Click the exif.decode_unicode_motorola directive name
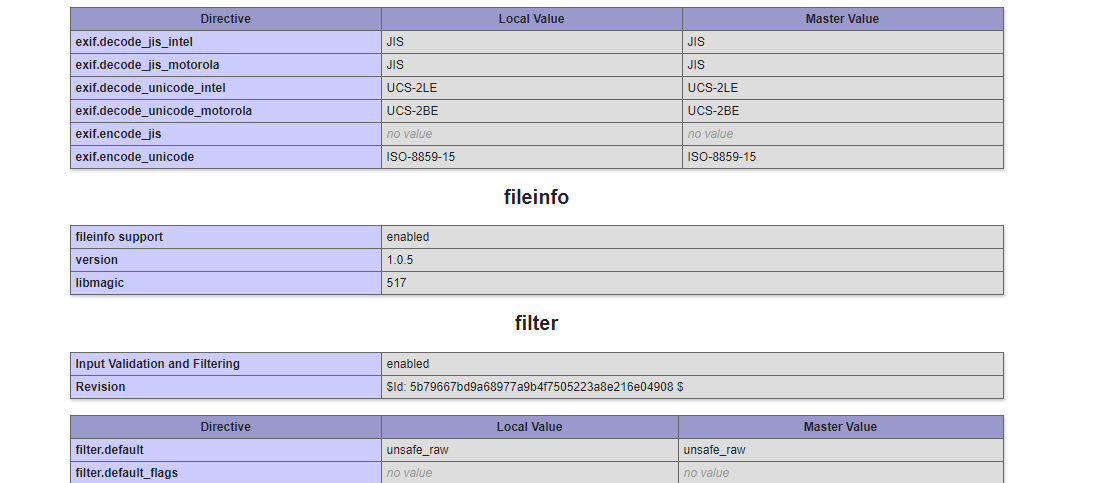Screen dimensions: 1115x483 163,111
